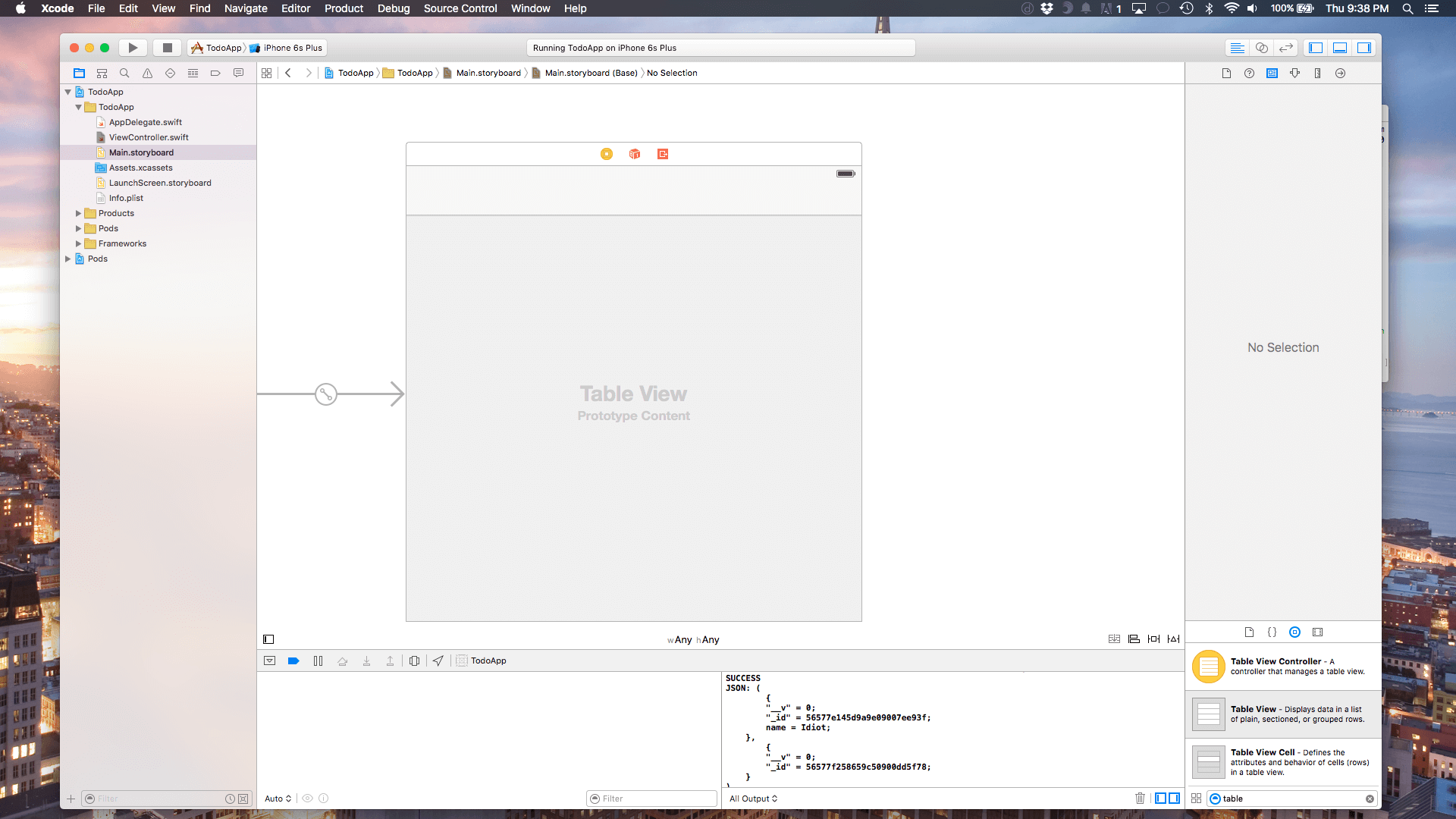Click the Stop button in toolbar
The width and height of the screenshot is (1456, 819).
tap(168, 48)
